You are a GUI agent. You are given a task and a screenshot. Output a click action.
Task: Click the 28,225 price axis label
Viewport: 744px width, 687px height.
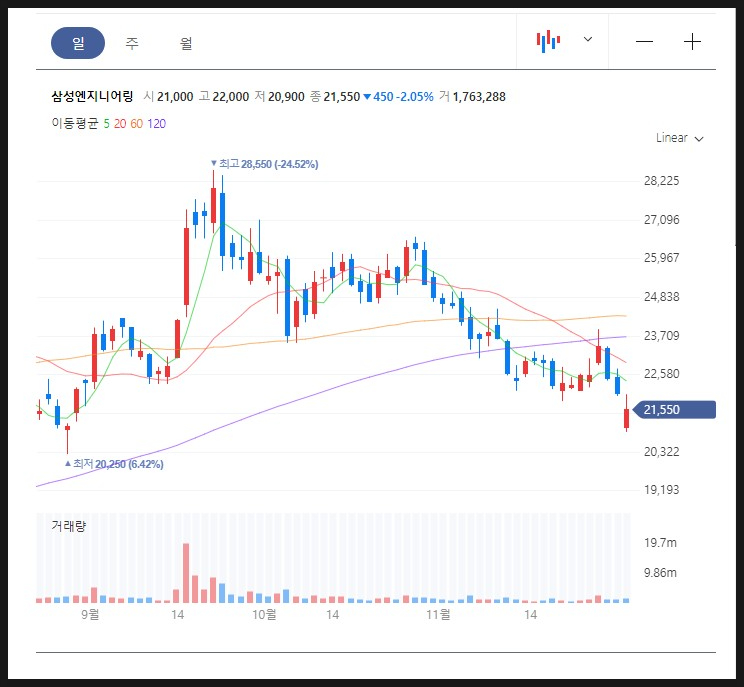coord(661,181)
